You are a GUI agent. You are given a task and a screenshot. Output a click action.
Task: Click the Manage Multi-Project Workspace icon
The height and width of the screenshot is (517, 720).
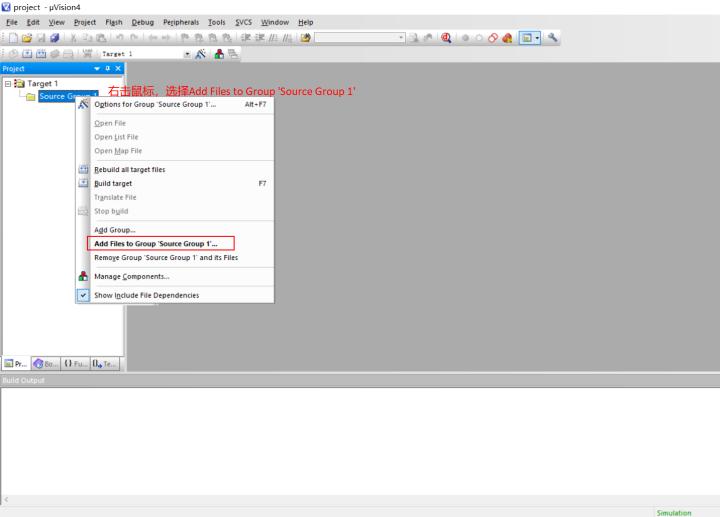pyautogui.click(x=233, y=54)
